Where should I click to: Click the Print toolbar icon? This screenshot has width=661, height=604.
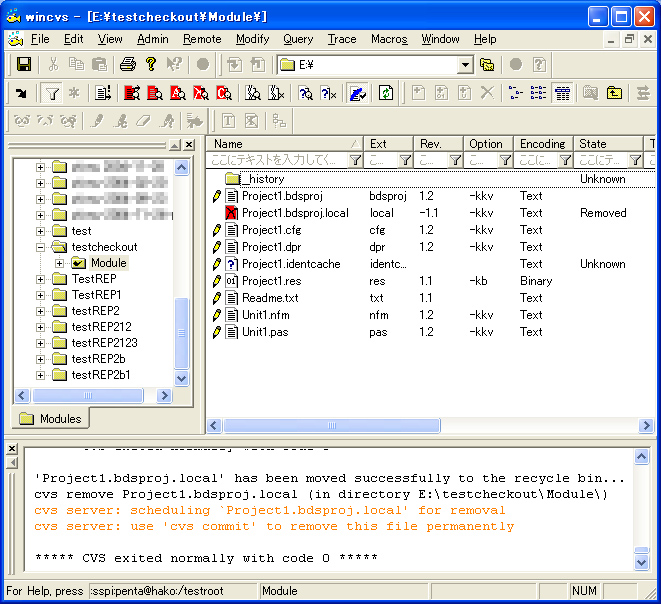click(128, 64)
